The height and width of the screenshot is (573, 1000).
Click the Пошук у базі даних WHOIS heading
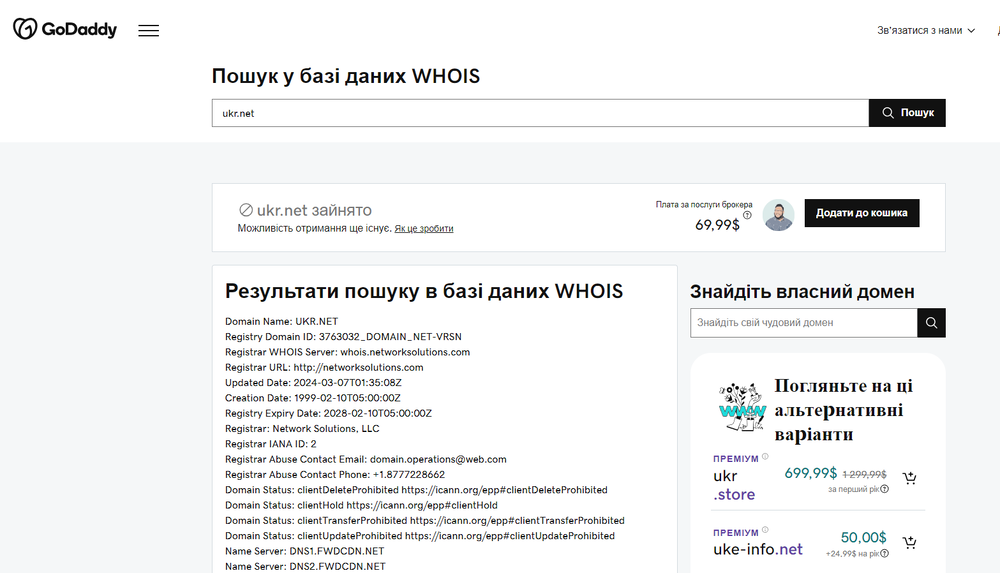coord(346,76)
